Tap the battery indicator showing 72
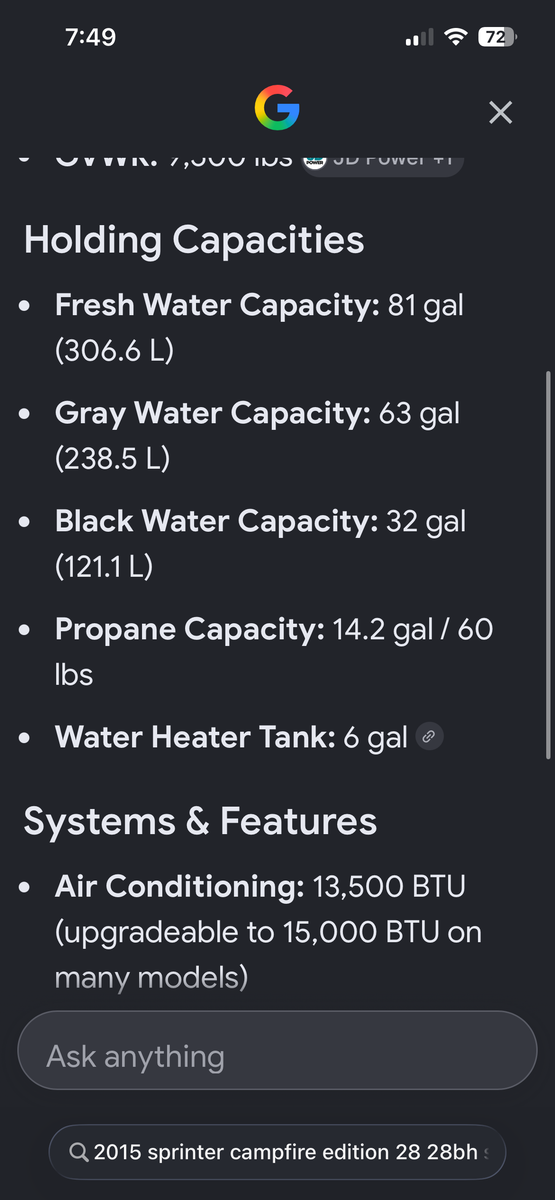Screen dimensions: 555x1200 coord(497,38)
